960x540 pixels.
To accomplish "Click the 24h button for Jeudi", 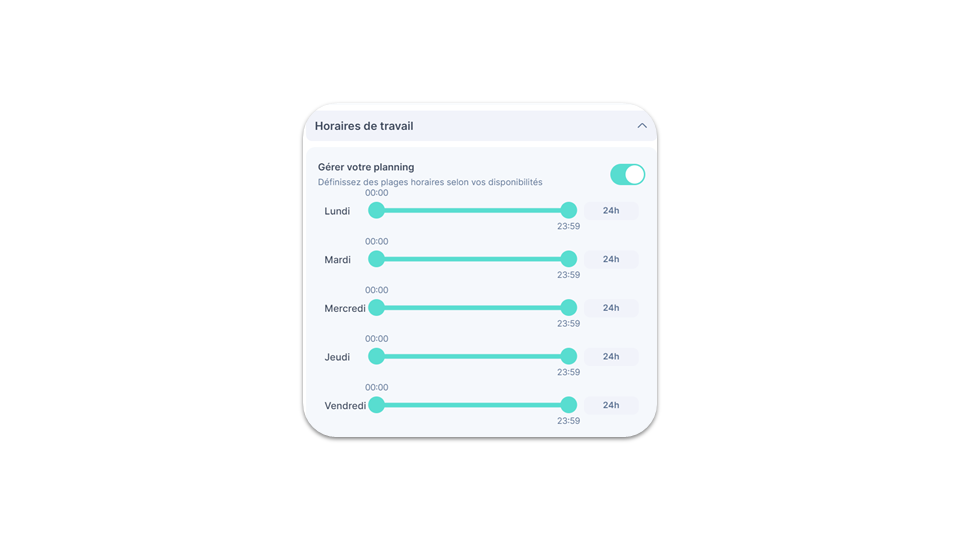I will coord(611,356).
